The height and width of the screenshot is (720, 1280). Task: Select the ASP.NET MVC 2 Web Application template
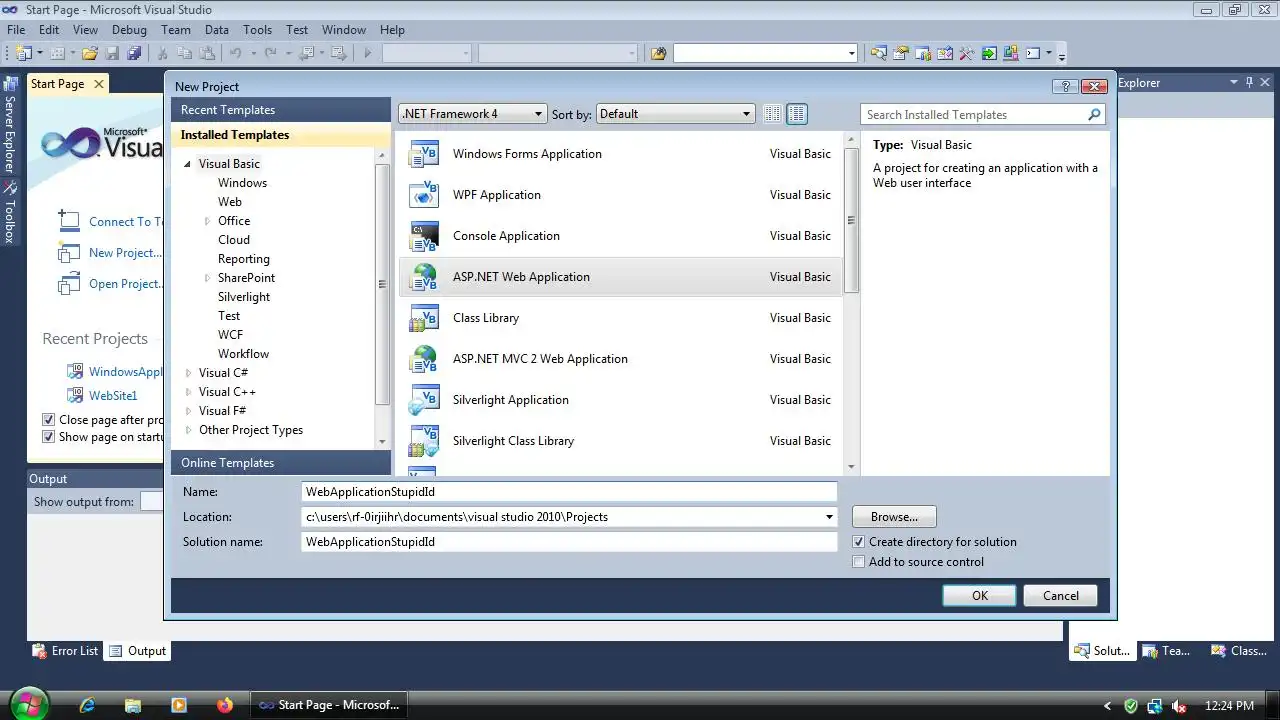pos(620,359)
